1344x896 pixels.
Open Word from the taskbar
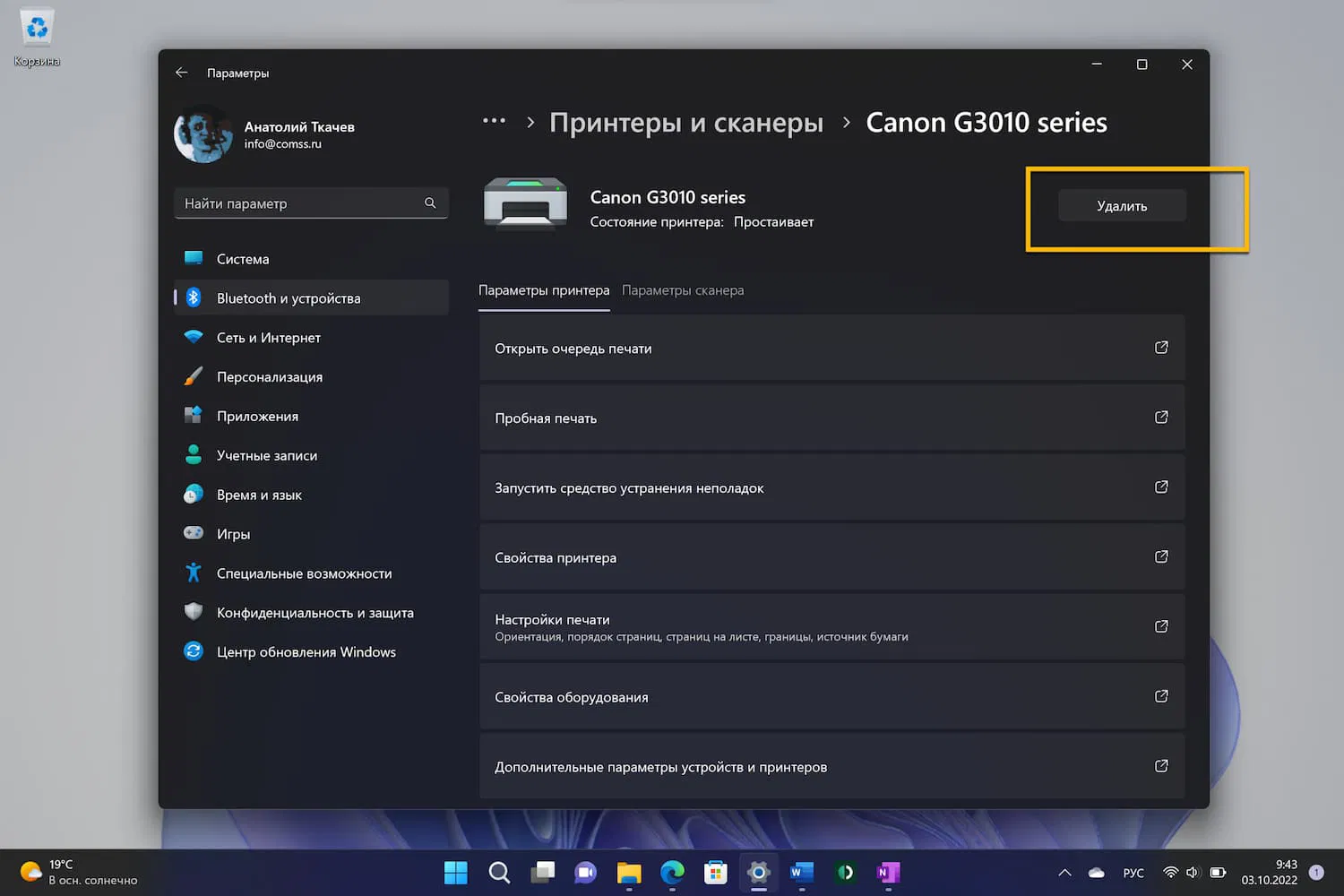802,873
